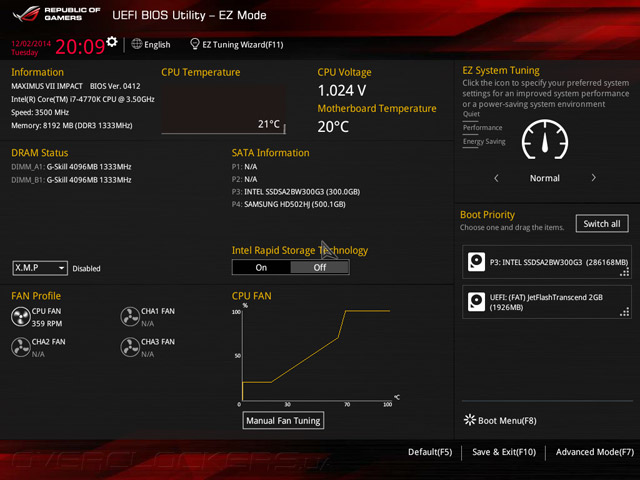Click the Speed: 3500 MHz line
Image resolution: width=640 pixels, height=480 pixels.
click(x=40, y=112)
